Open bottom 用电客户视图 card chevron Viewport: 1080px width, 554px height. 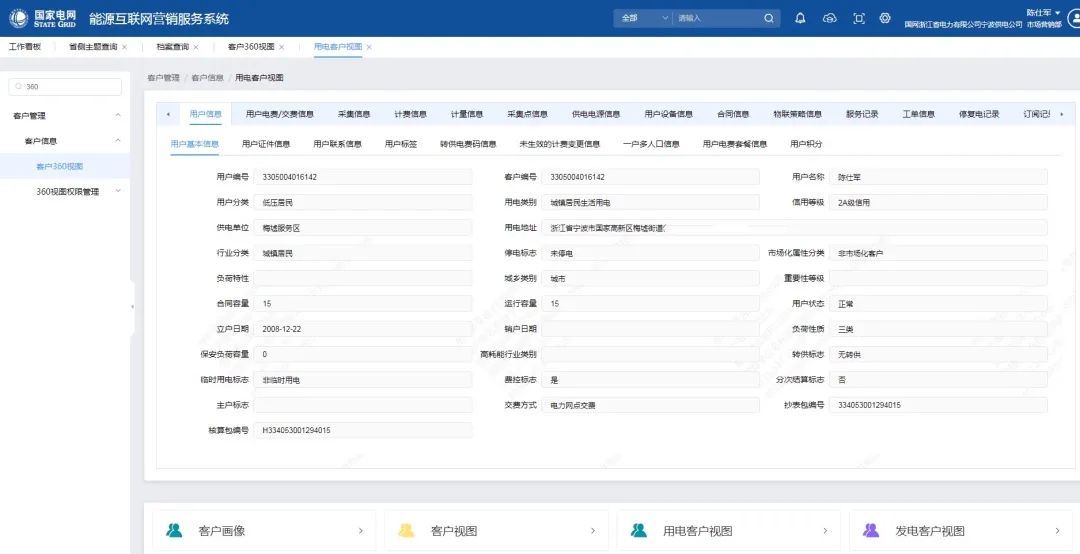(825, 531)
